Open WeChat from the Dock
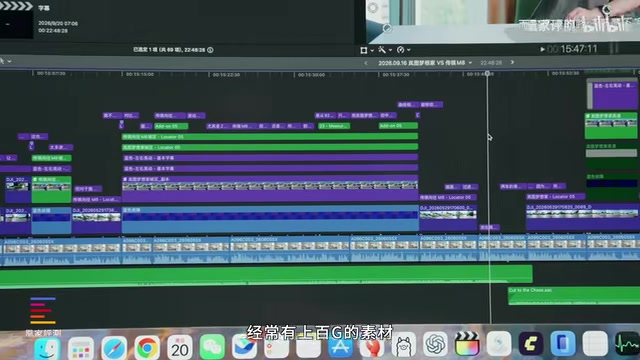The width and height of the screenshot is (640, 360). click(x=212, y=347)
